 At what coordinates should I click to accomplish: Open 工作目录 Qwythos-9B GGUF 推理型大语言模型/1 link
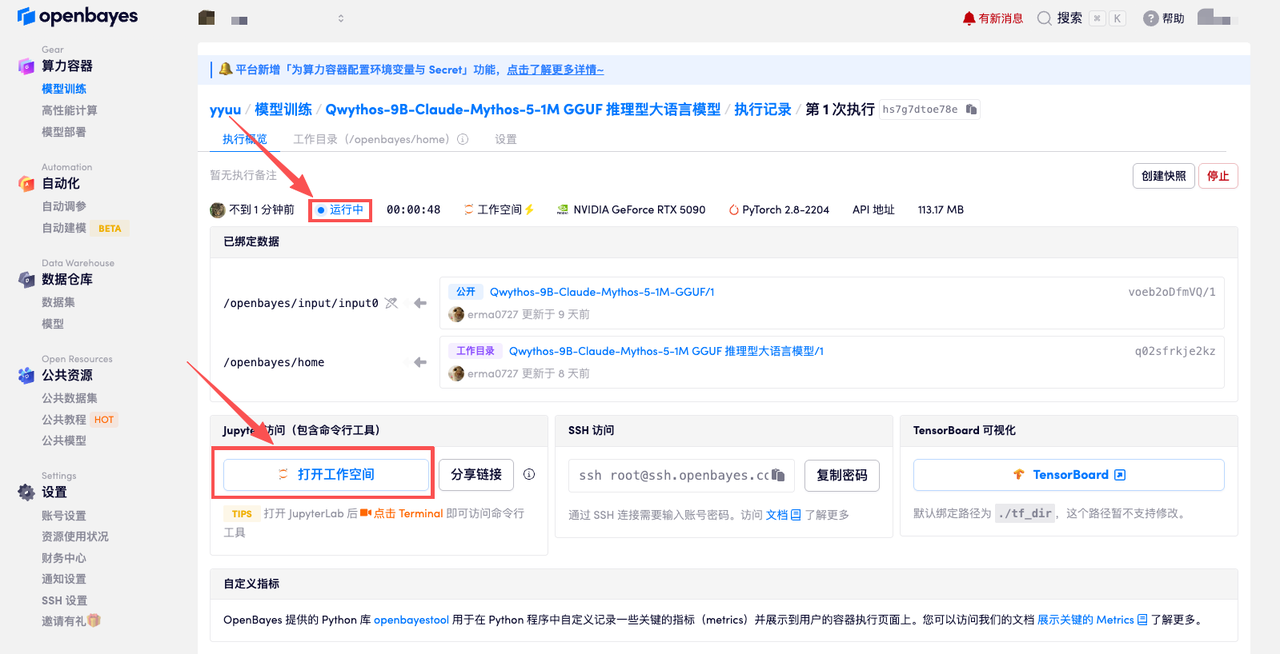coord(666,351)
